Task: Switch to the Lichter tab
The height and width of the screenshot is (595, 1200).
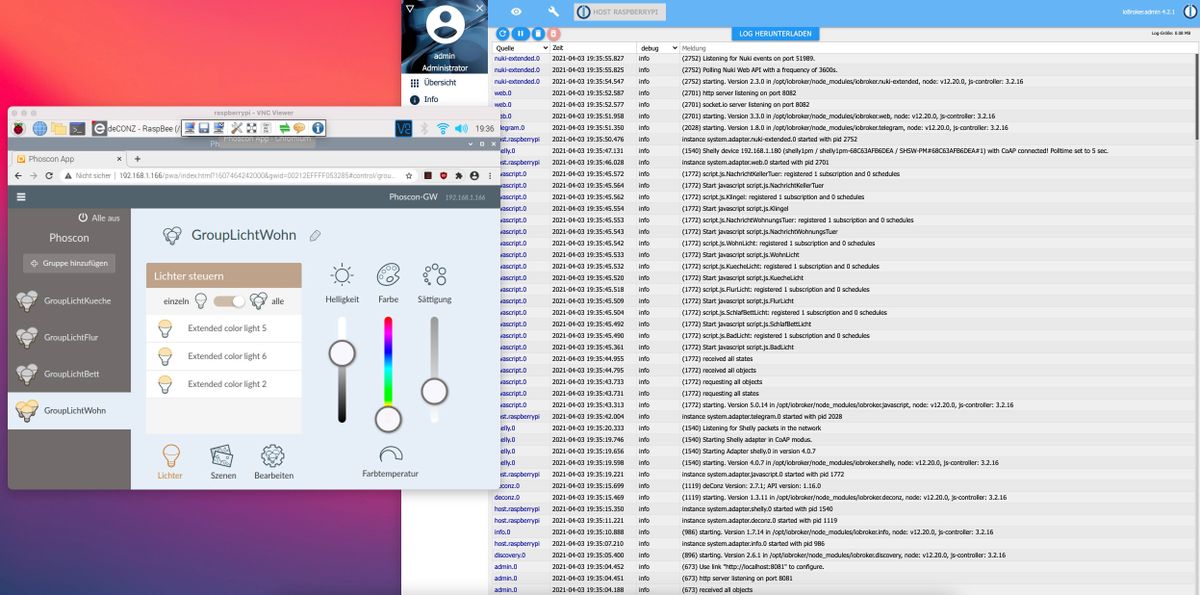Action: (171, 462)
